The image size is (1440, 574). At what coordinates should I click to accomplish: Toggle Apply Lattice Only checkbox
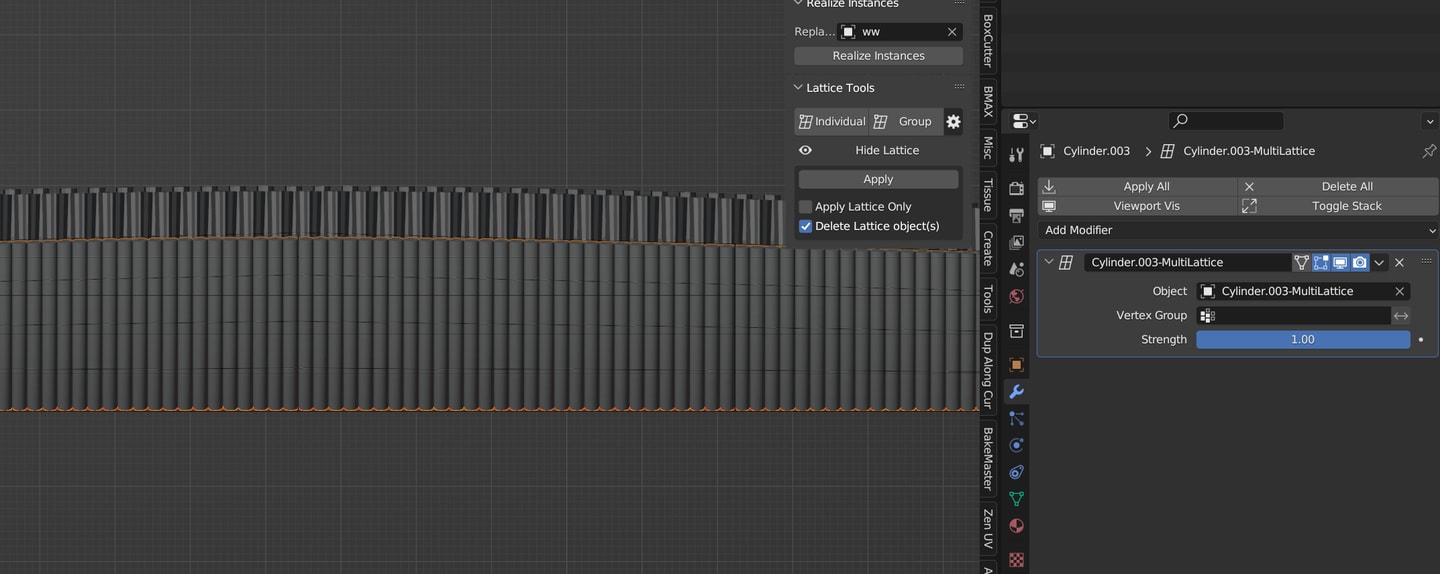806,207
